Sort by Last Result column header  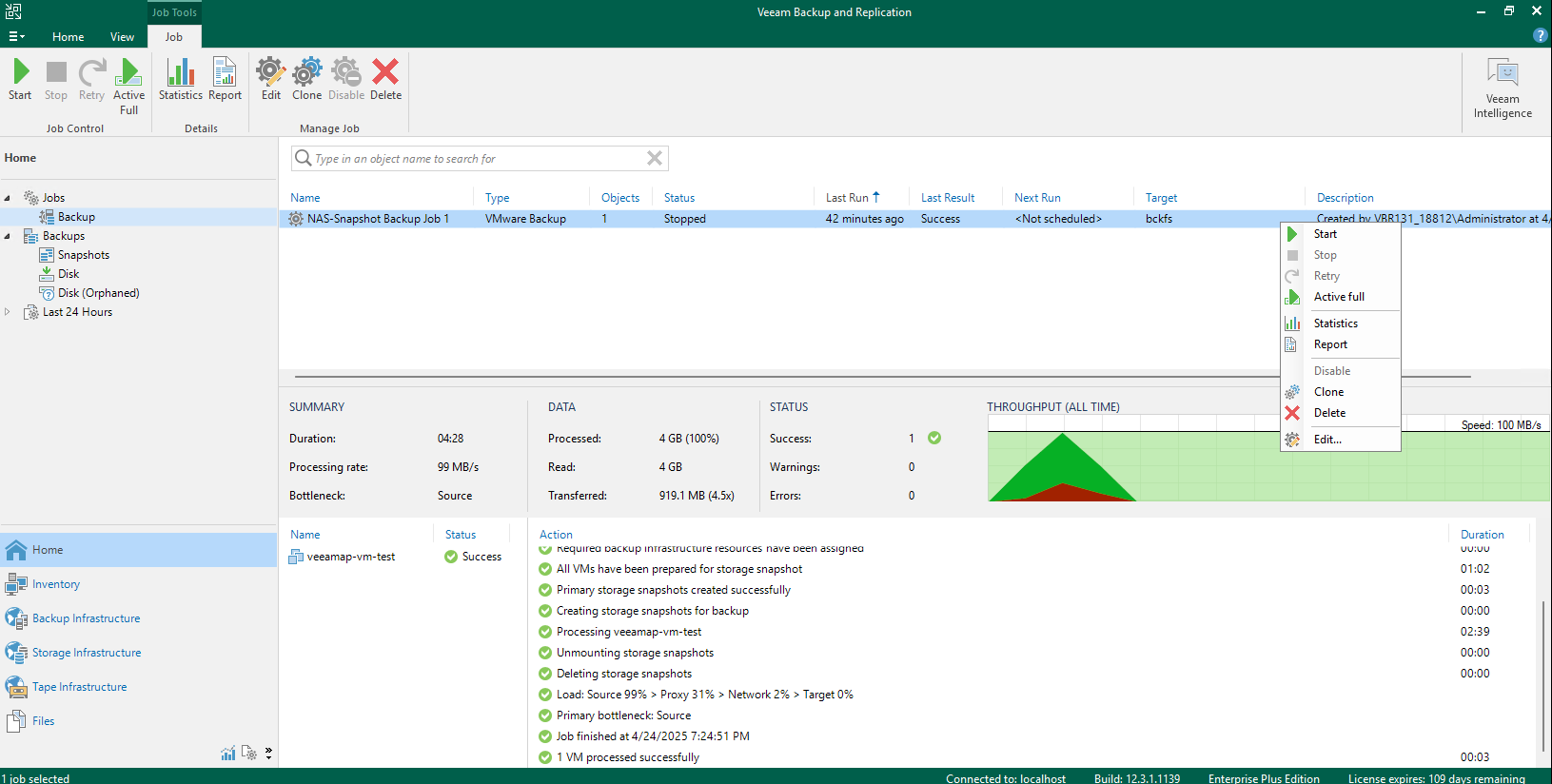point(948,198)
